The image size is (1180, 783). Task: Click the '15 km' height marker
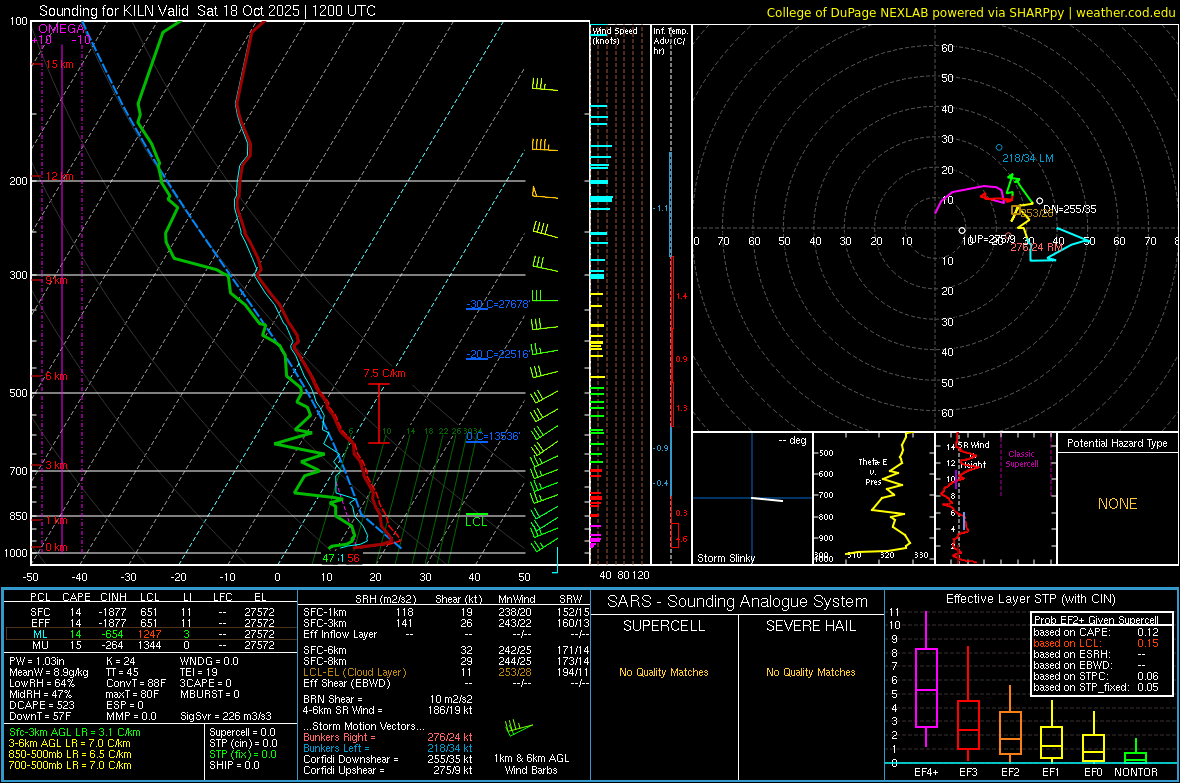pos(59,64)
